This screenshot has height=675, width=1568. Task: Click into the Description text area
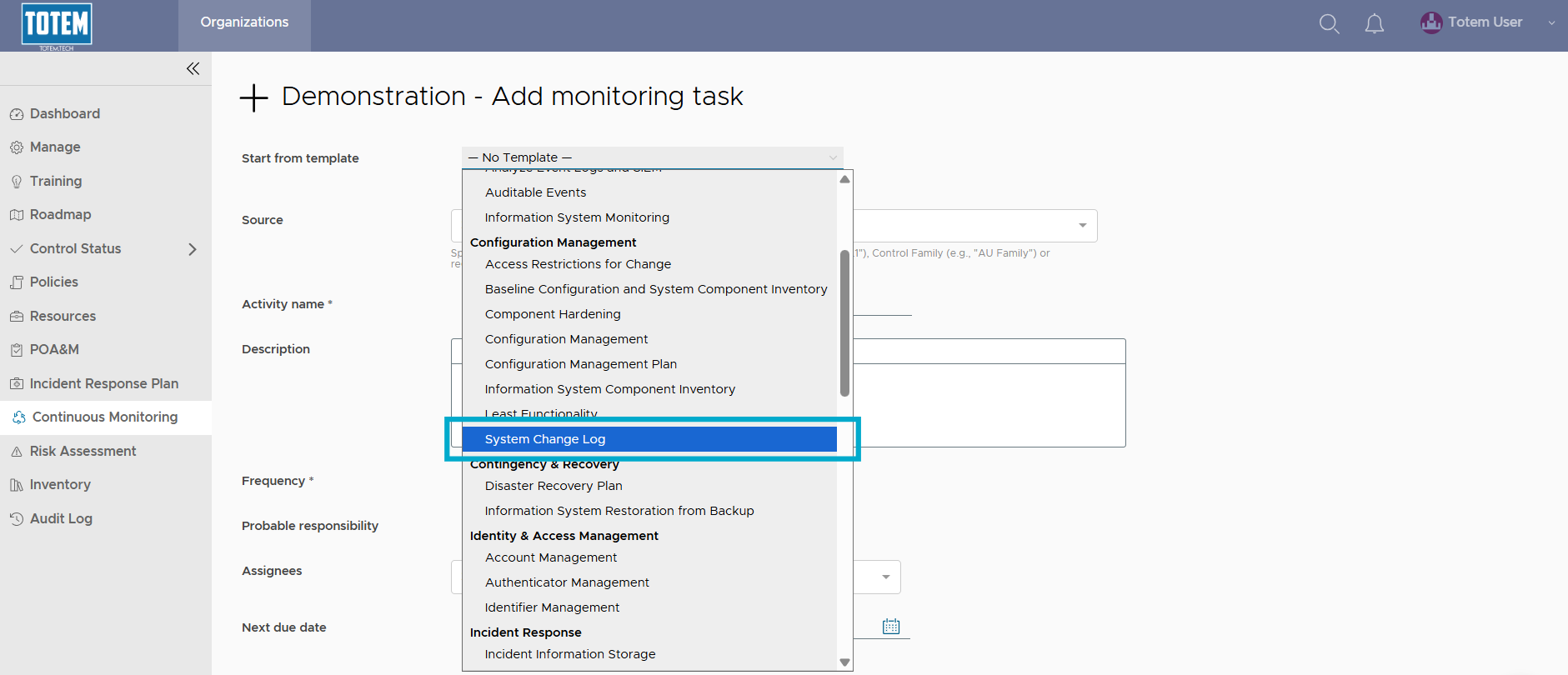tap(989, 405)
